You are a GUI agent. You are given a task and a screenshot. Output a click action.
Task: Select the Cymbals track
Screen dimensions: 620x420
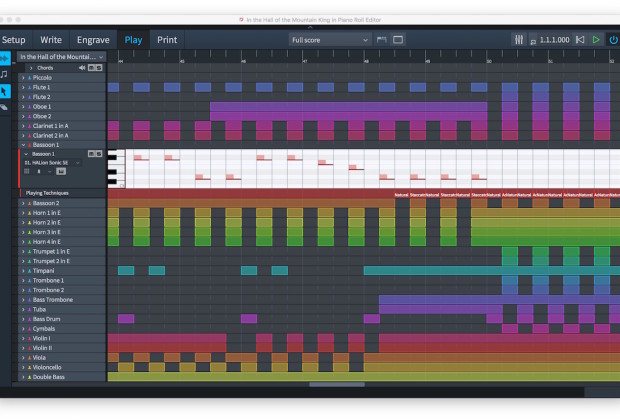click(62, 329)
